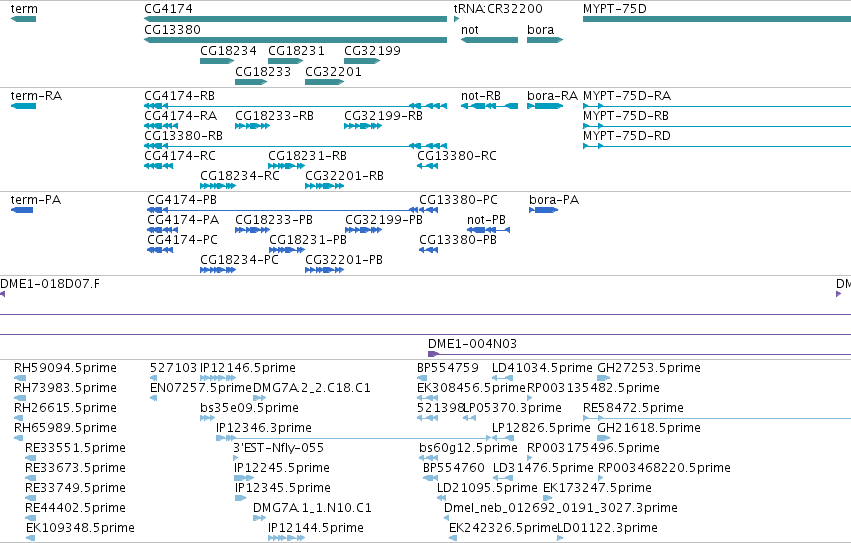Click the Dmel_neb_012692_0191_3027.3prime label

[561, 508]
